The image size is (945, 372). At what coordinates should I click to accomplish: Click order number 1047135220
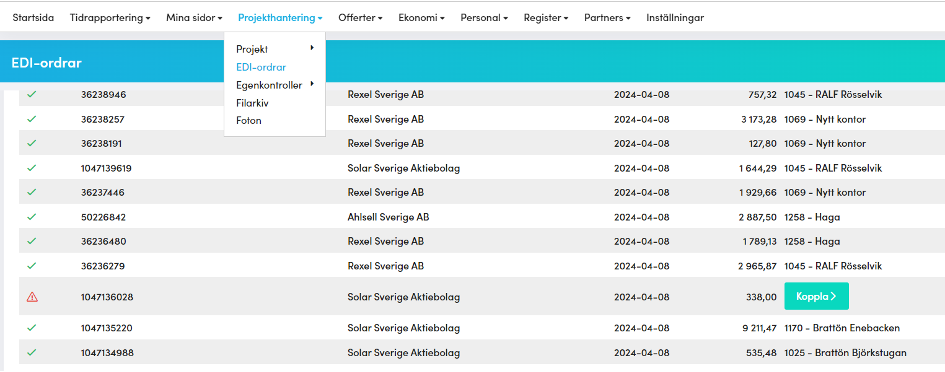(107, 328)
